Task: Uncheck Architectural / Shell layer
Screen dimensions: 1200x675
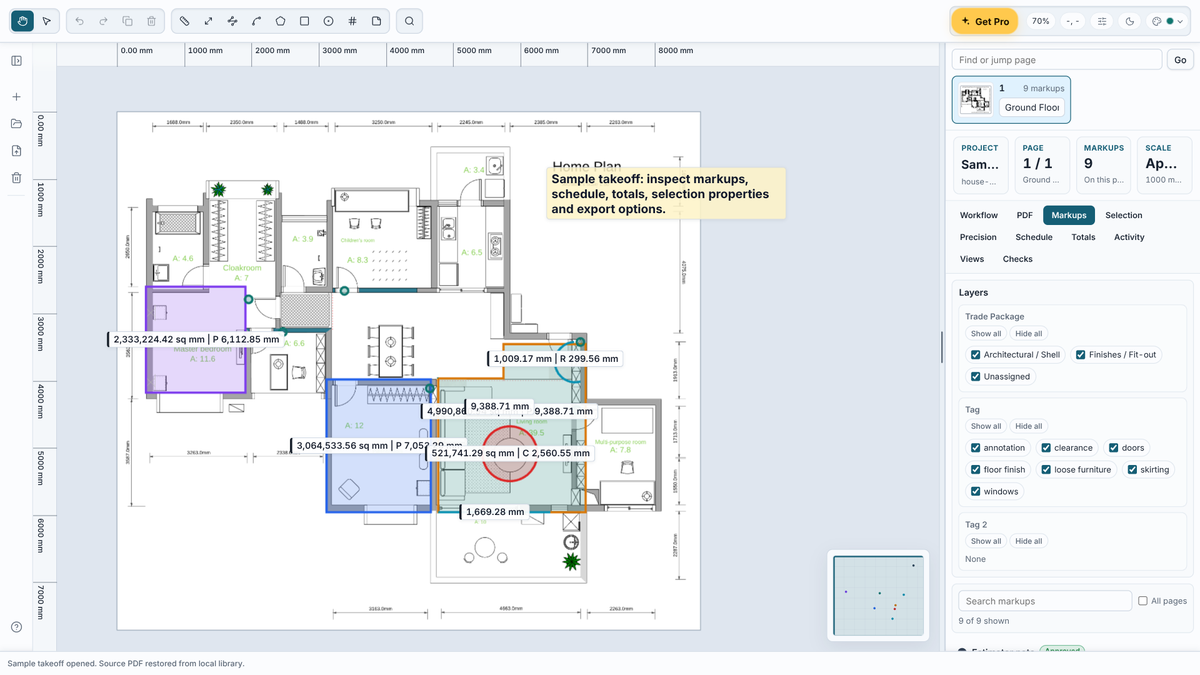Action: point(975,355)
